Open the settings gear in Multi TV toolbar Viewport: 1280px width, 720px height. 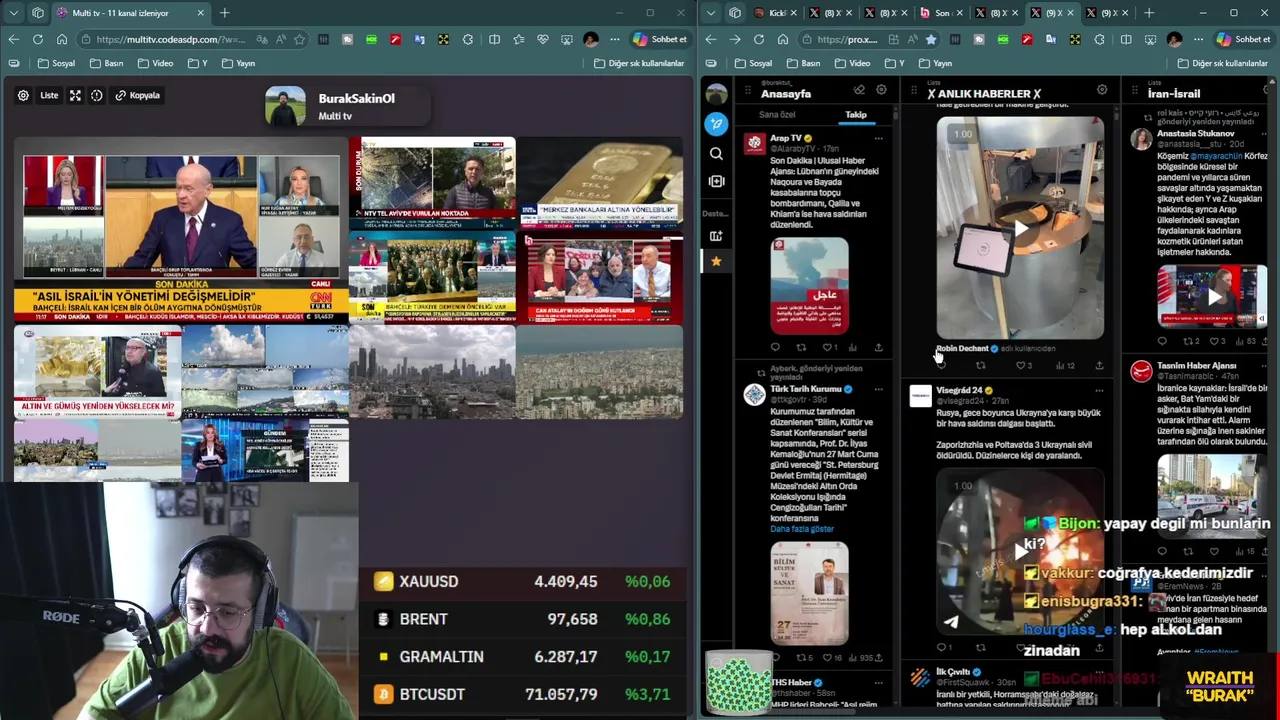click(23, 95)
